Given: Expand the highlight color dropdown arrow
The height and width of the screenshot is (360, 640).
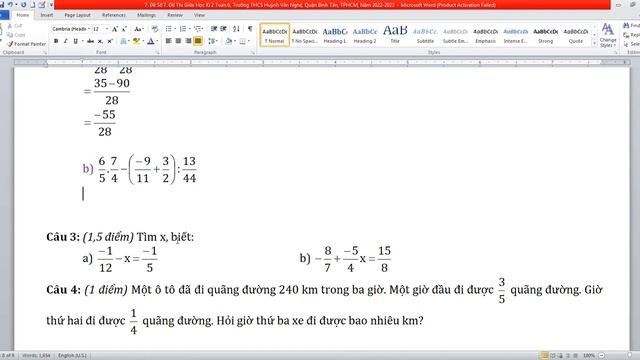Looking at the screenshot, I should click(142, 41).
